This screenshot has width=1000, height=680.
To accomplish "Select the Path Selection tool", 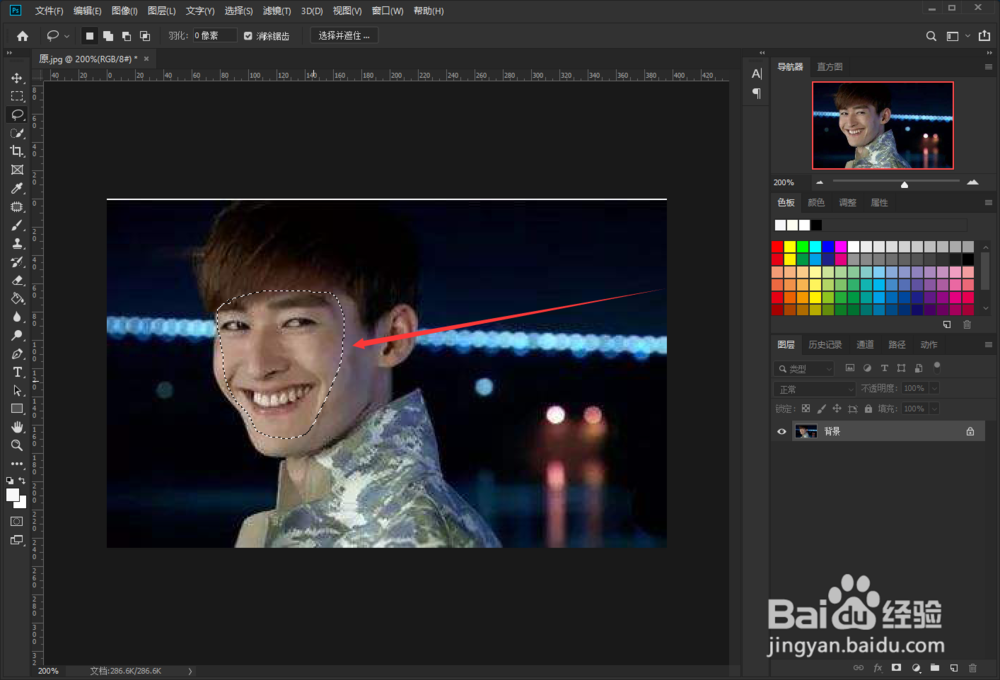I will [x=17, y=390].
